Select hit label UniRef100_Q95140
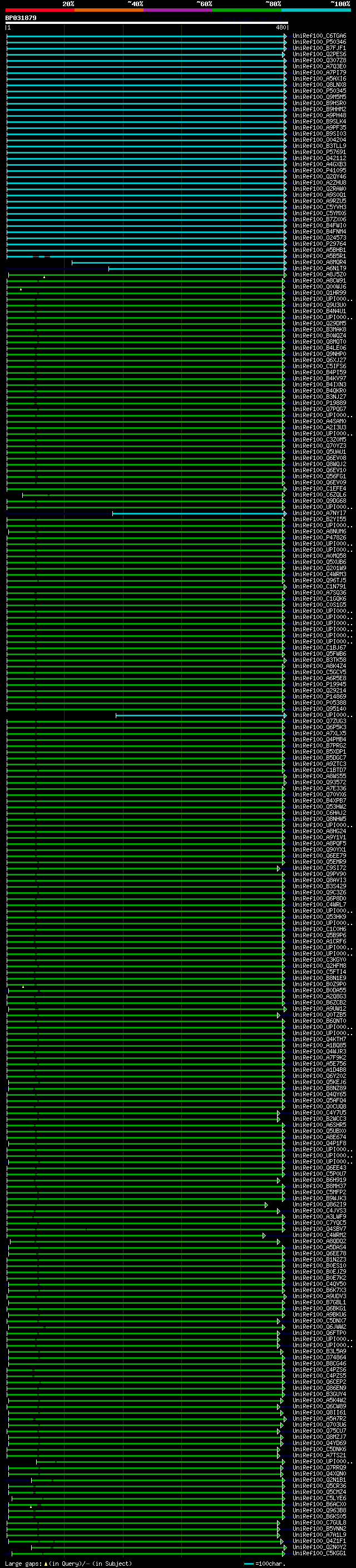356x1568 pixels. click(x=319, y=709)
